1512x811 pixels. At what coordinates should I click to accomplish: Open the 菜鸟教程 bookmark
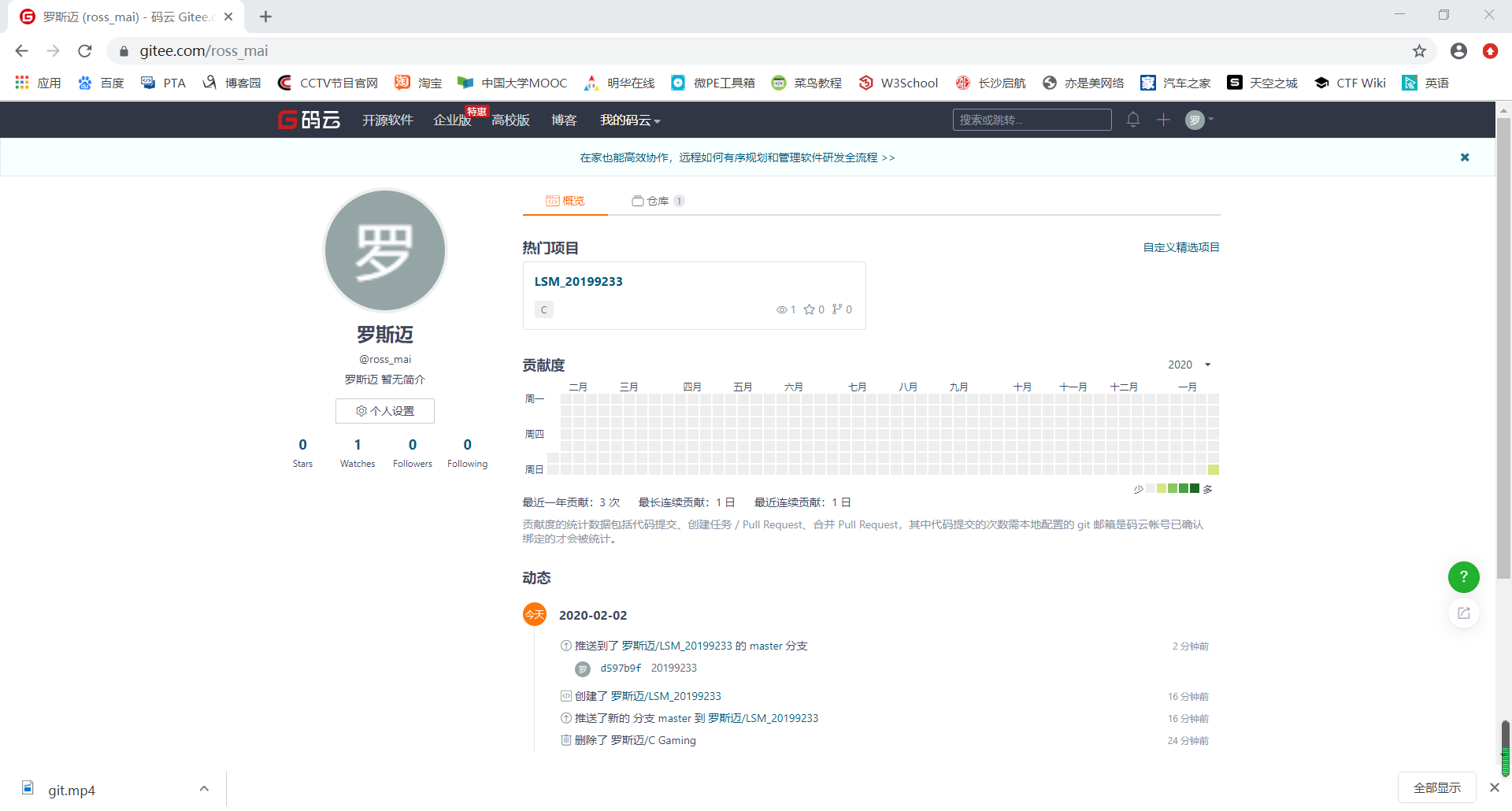pos(806,83)
